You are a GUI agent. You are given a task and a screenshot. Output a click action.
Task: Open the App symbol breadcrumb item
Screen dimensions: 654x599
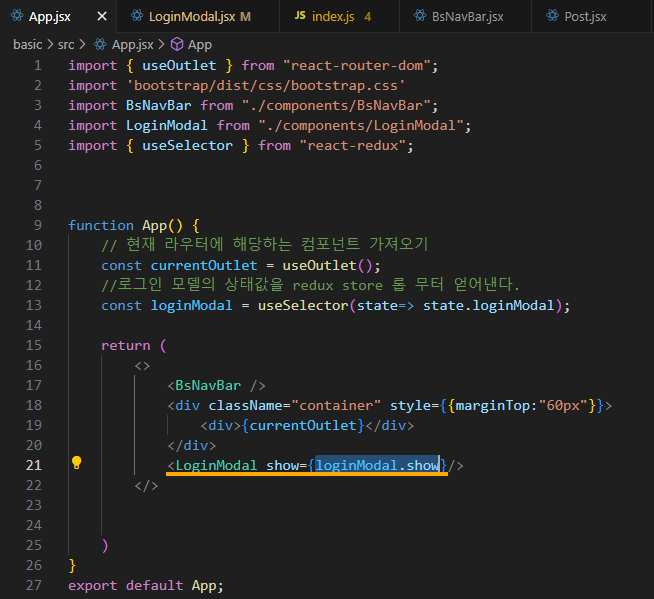pos(199,44)
